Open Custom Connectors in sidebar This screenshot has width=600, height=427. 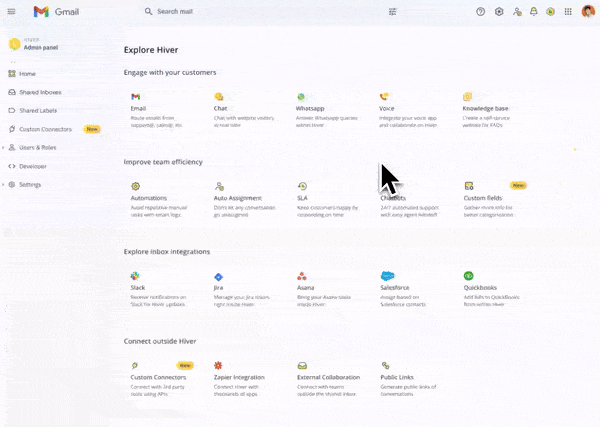44,129
